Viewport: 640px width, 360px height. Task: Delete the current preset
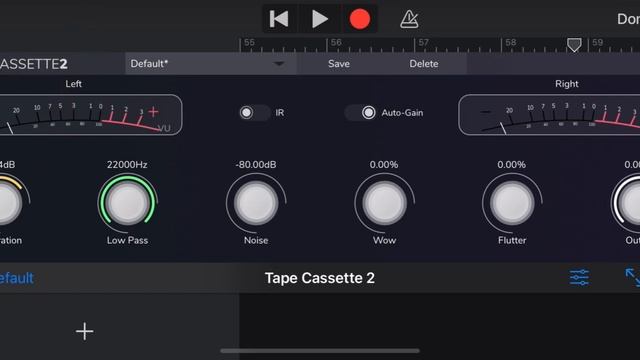(x=424, y=64)
